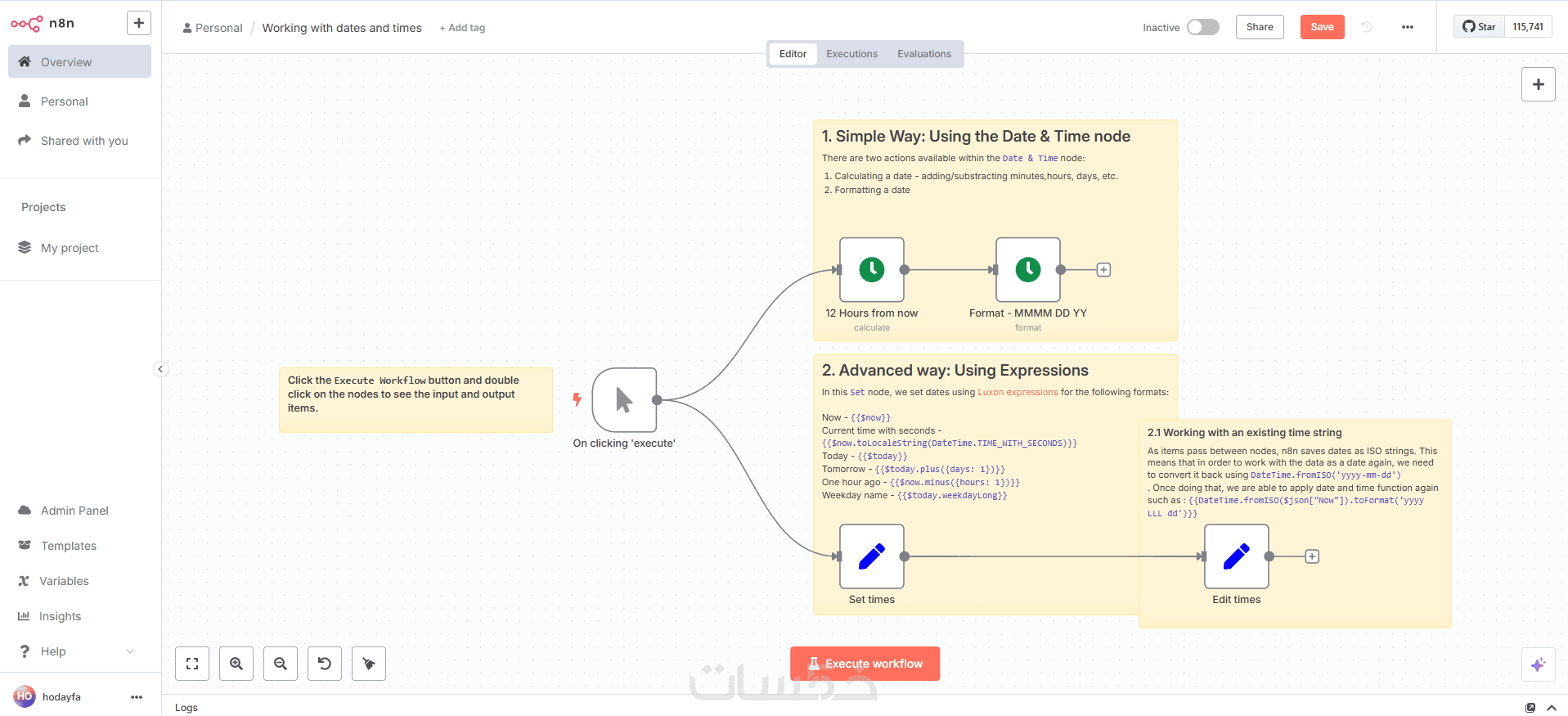The image size is (1568, 716).
Task: Click the zoom out magnifier icon
Action: click(x=281, y=664)
